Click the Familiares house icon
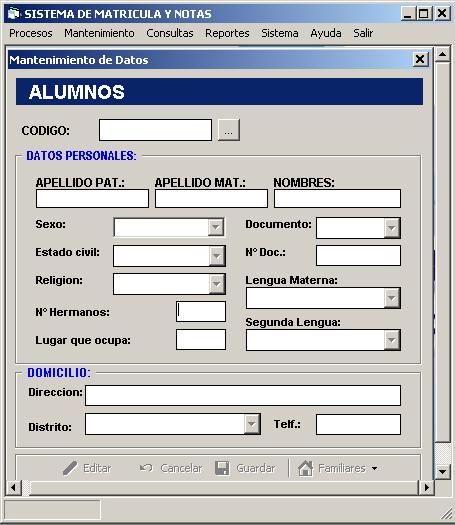455x525 pixels. click(306, 468)
